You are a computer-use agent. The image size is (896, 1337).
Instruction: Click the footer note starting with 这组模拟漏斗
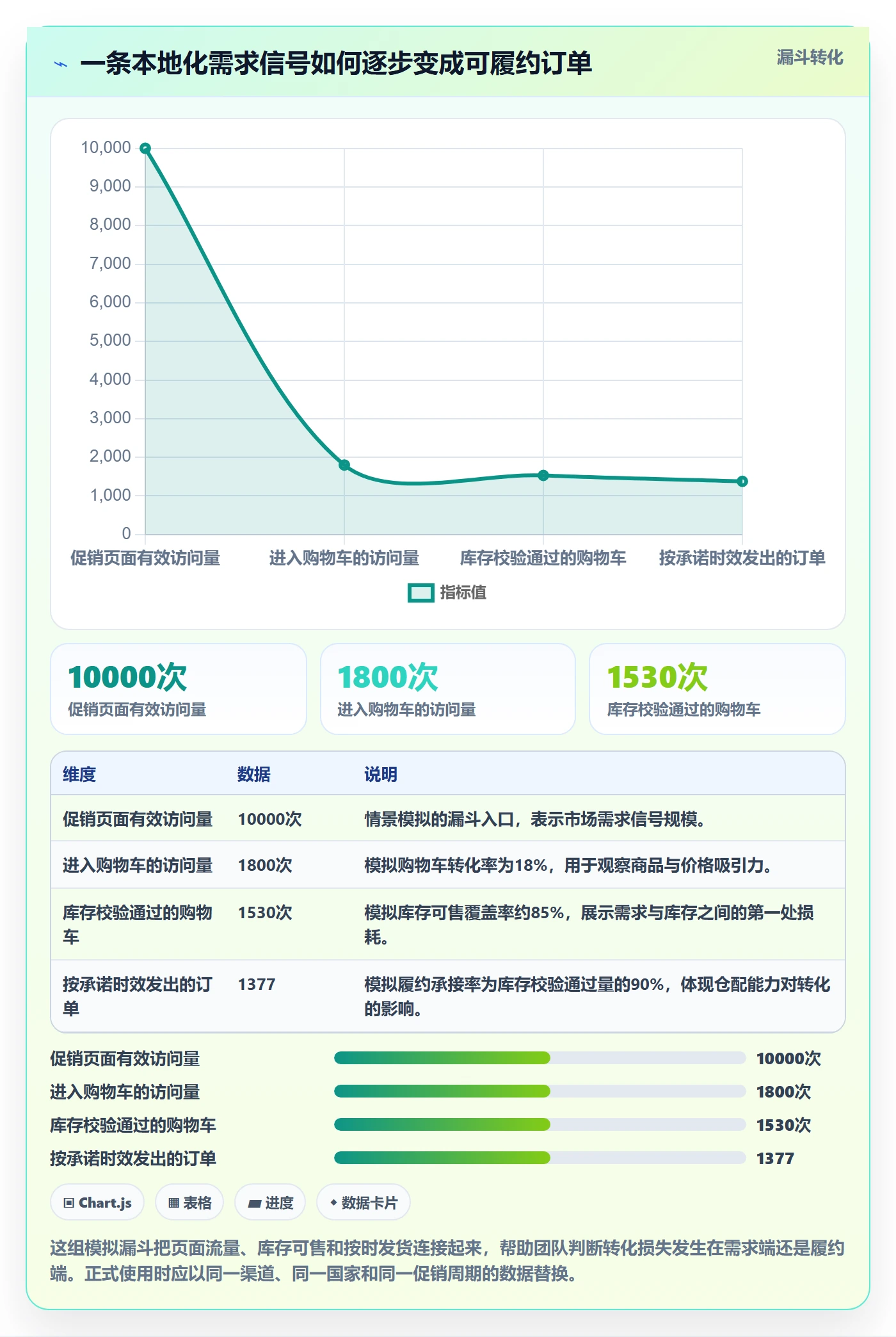[x=447, y=1260]
